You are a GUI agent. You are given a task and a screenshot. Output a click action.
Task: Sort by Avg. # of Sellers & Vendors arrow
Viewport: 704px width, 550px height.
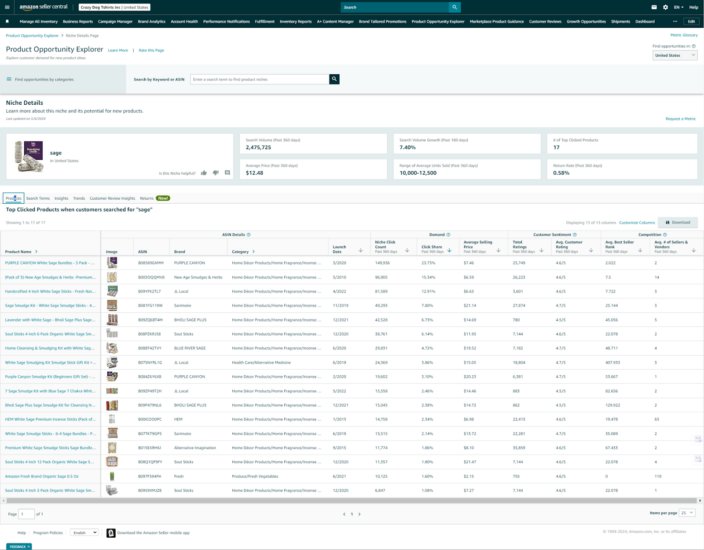pyautogui.click(x=694, y=250)
